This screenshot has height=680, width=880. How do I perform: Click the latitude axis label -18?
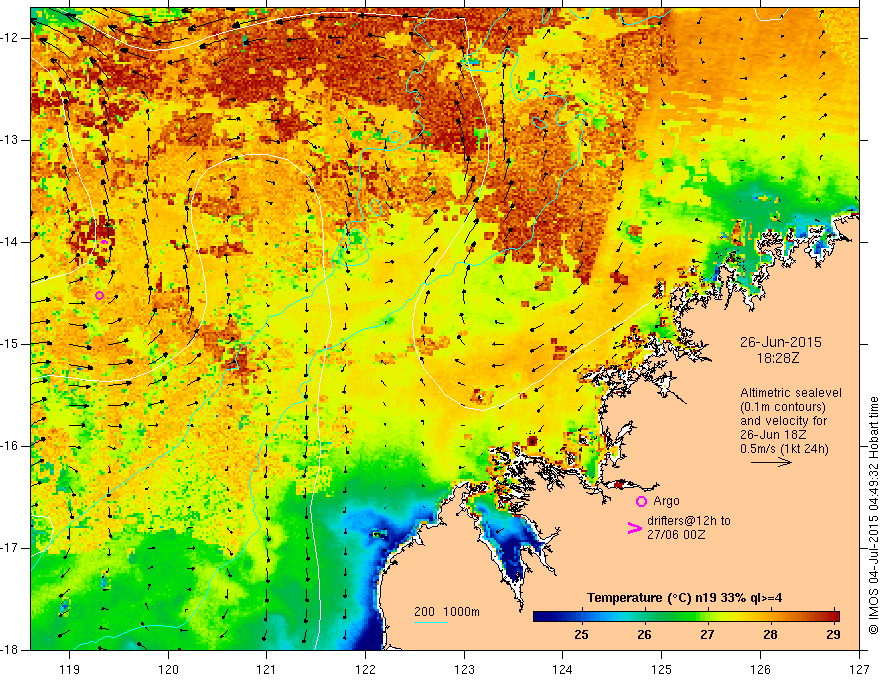point(11,650)
